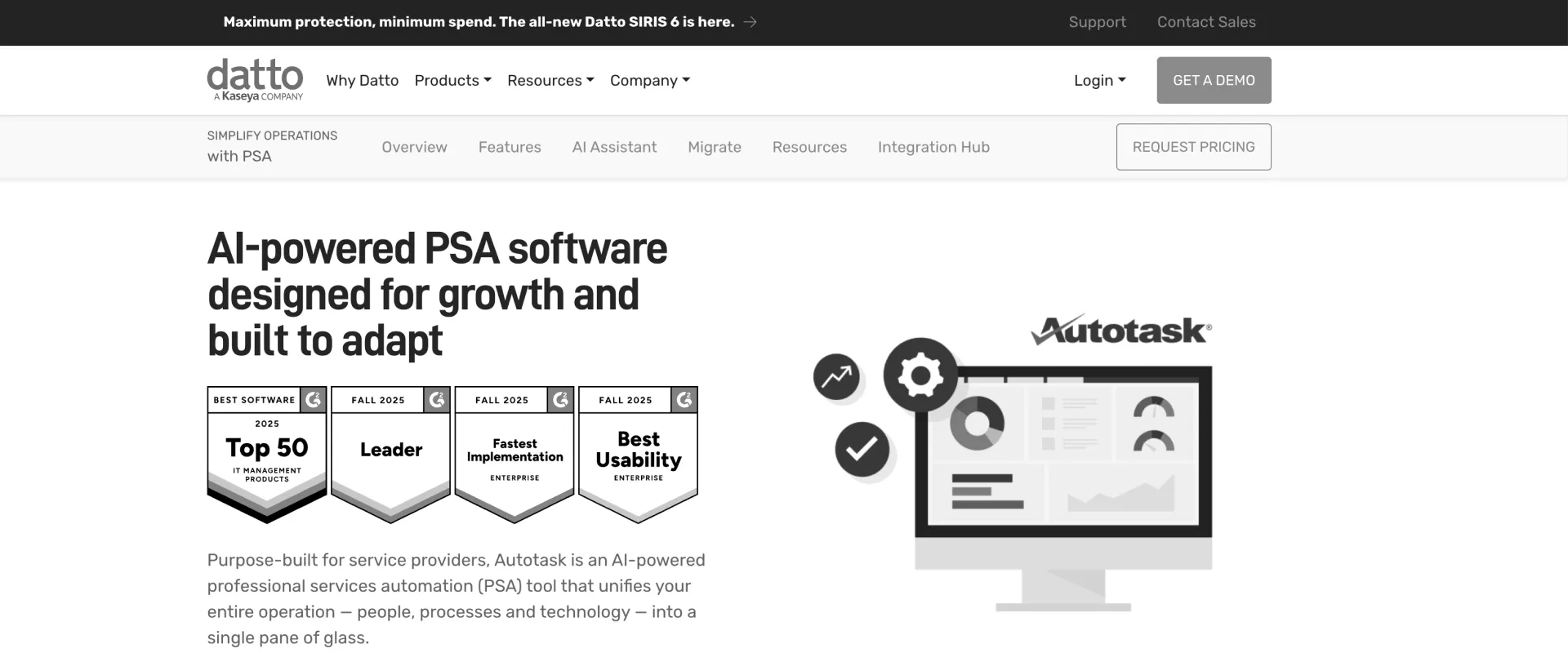Click the 'AI-powered PSA software' headline

pyautogui.click(x=437, y=294)
